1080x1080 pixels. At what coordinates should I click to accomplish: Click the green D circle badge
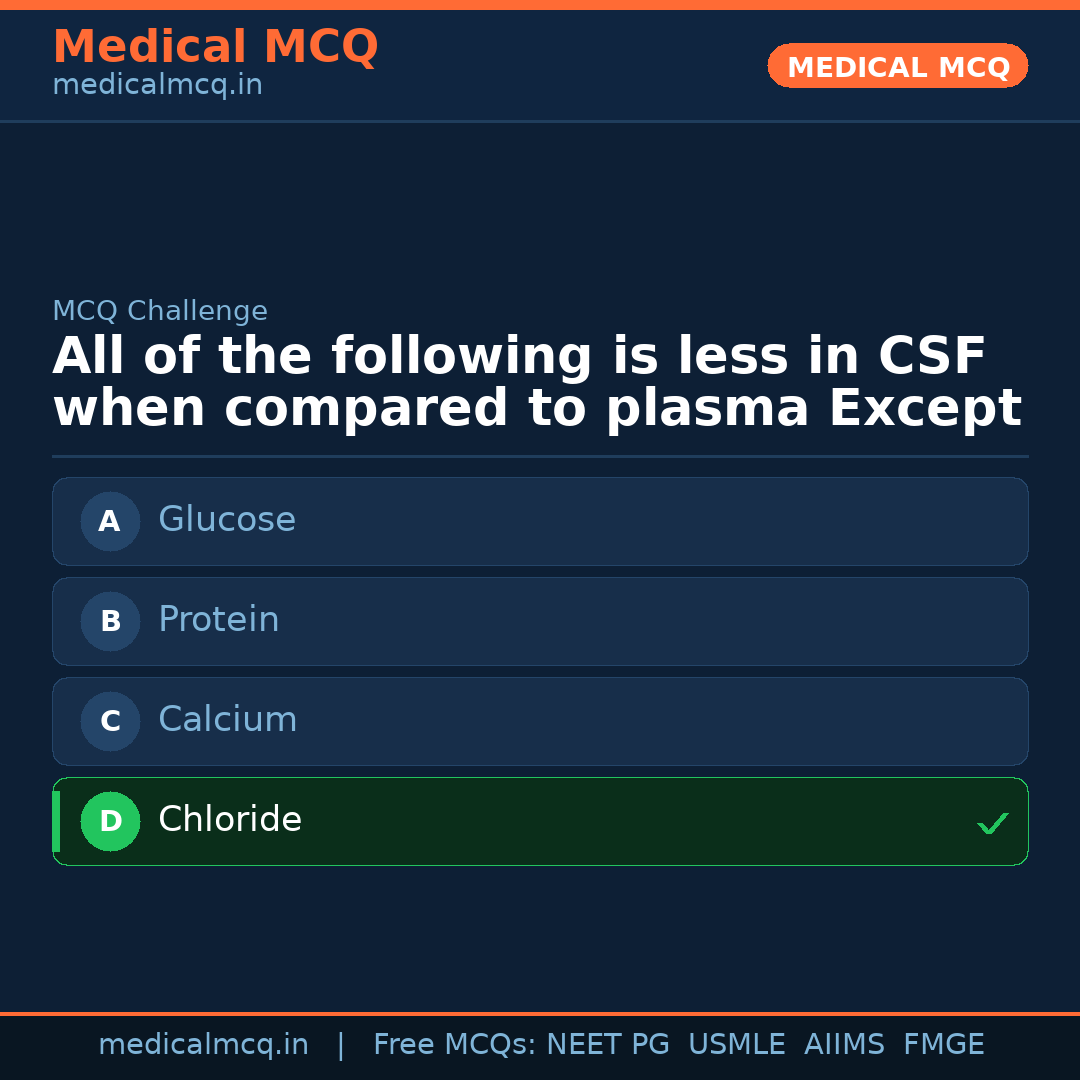click(x=110, y=821)
